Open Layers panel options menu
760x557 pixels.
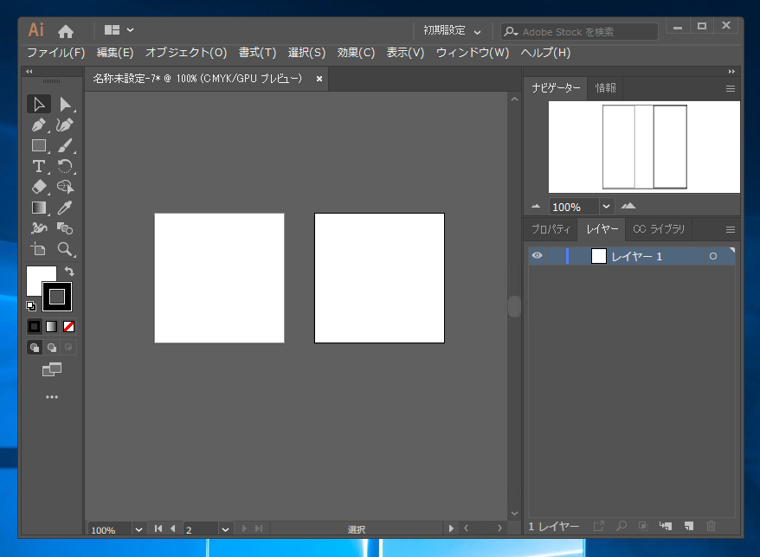(730, 230)
